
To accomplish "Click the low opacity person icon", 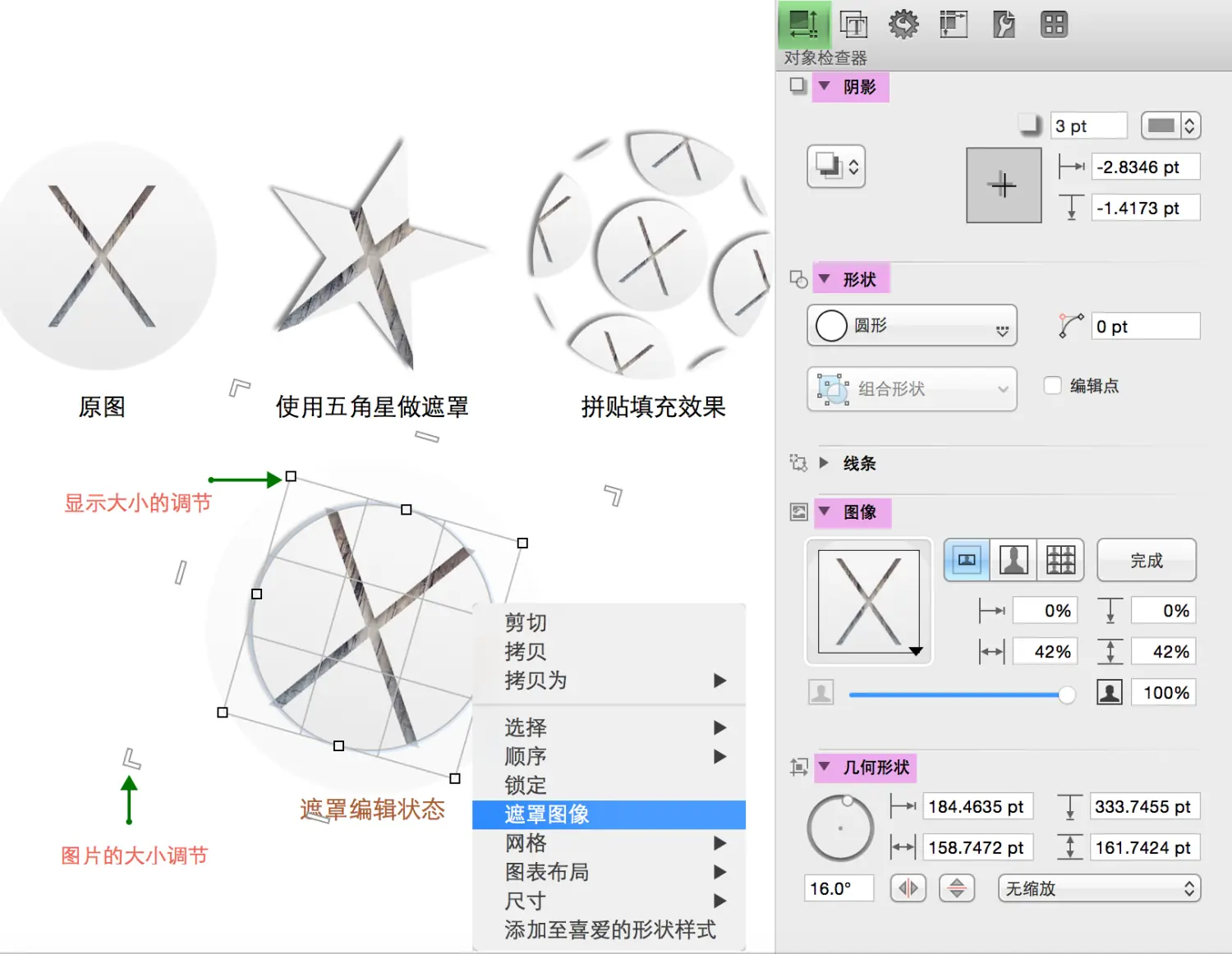I will point(821,693).
